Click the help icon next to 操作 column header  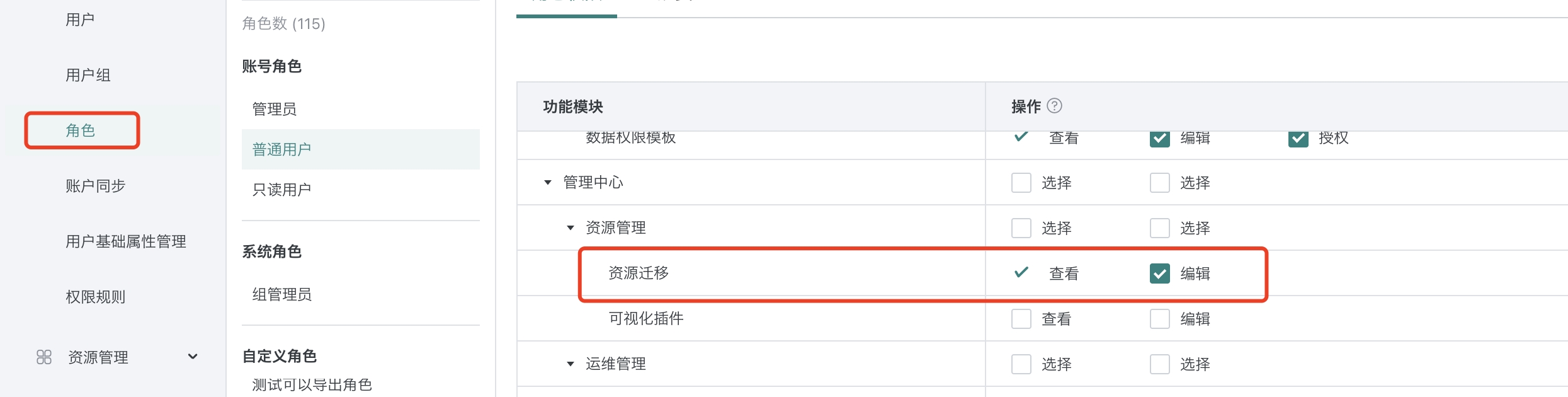pyautogui.click(x=1055, y=106)
